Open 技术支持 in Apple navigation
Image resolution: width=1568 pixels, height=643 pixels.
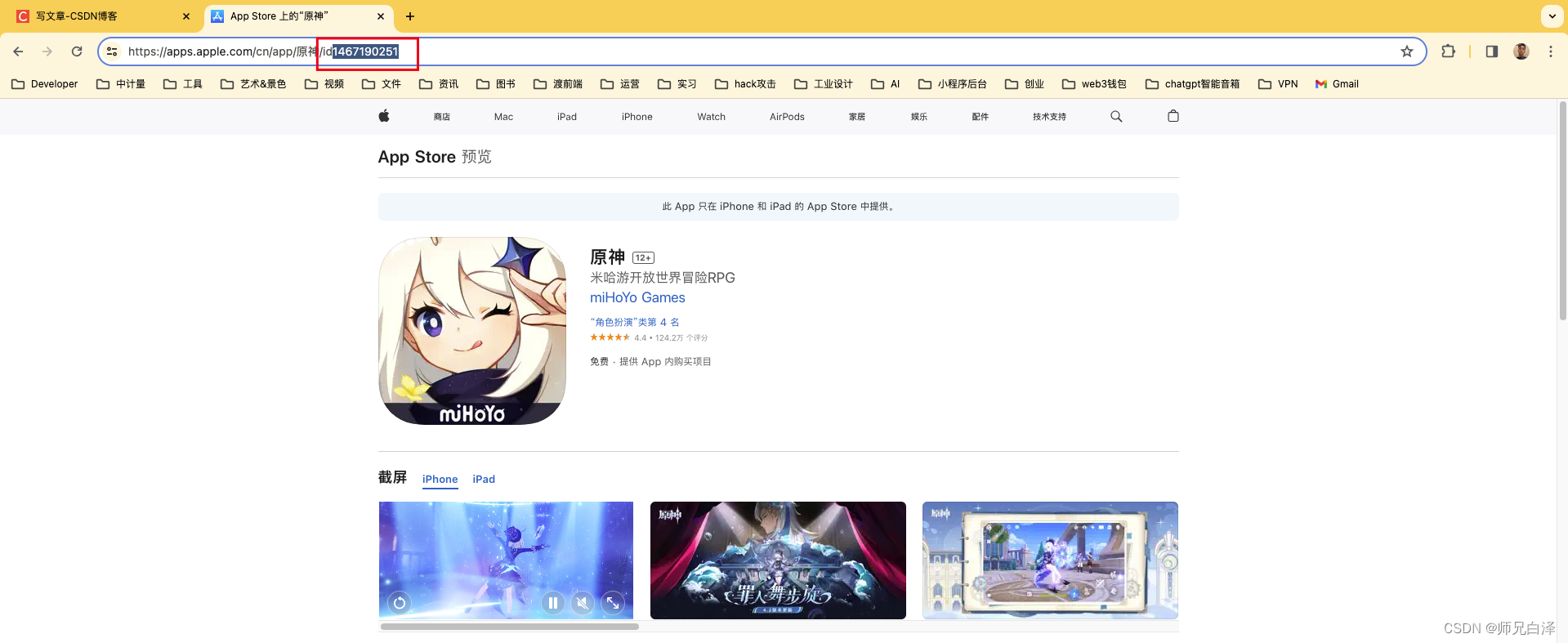tap(1049, 117)
